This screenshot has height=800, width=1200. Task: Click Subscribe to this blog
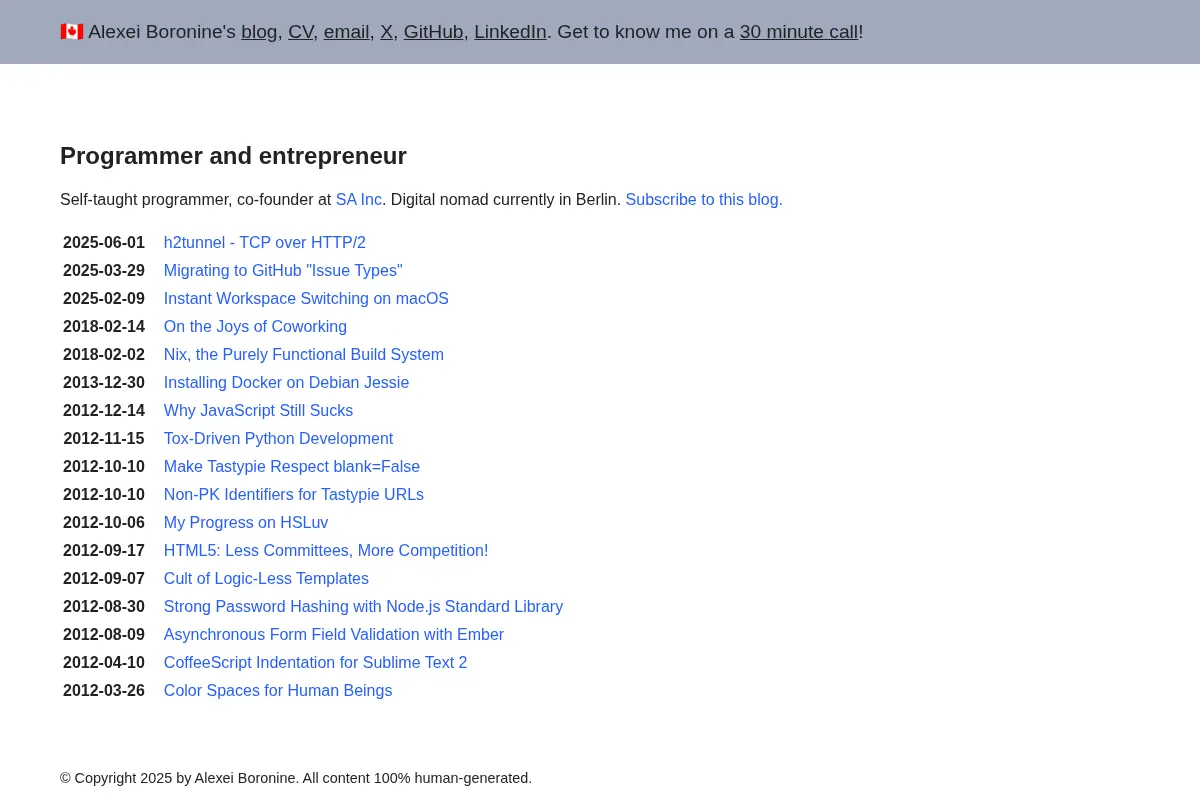click(704, 200)
